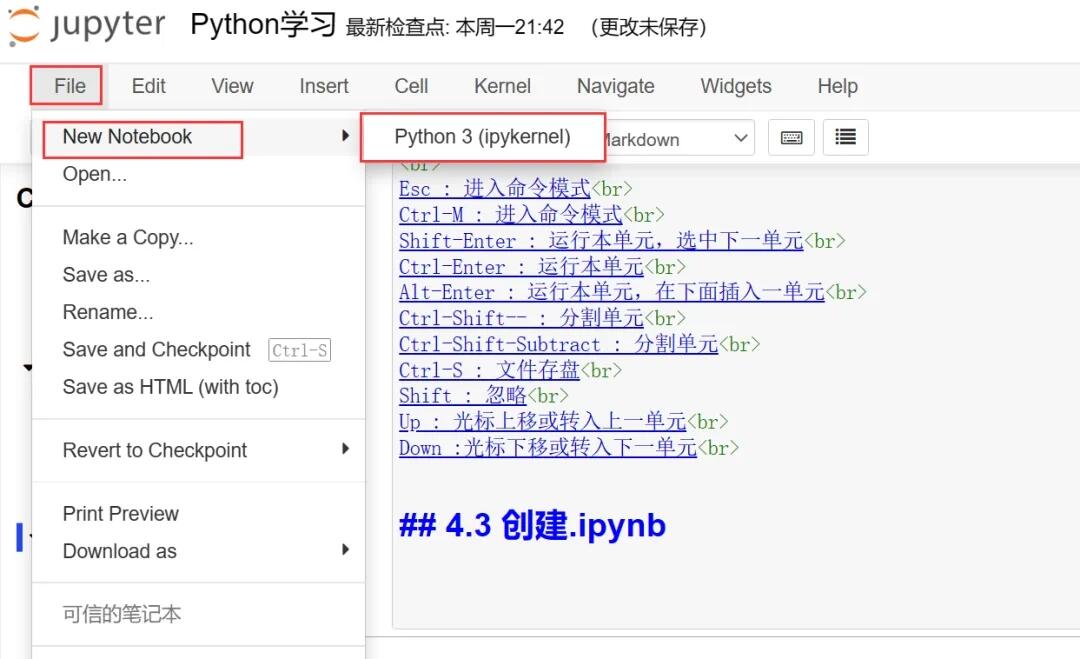The width and height of the screenshot is (1080, 659).
Task: Open the Widgets menu
Action: [736, 86]
